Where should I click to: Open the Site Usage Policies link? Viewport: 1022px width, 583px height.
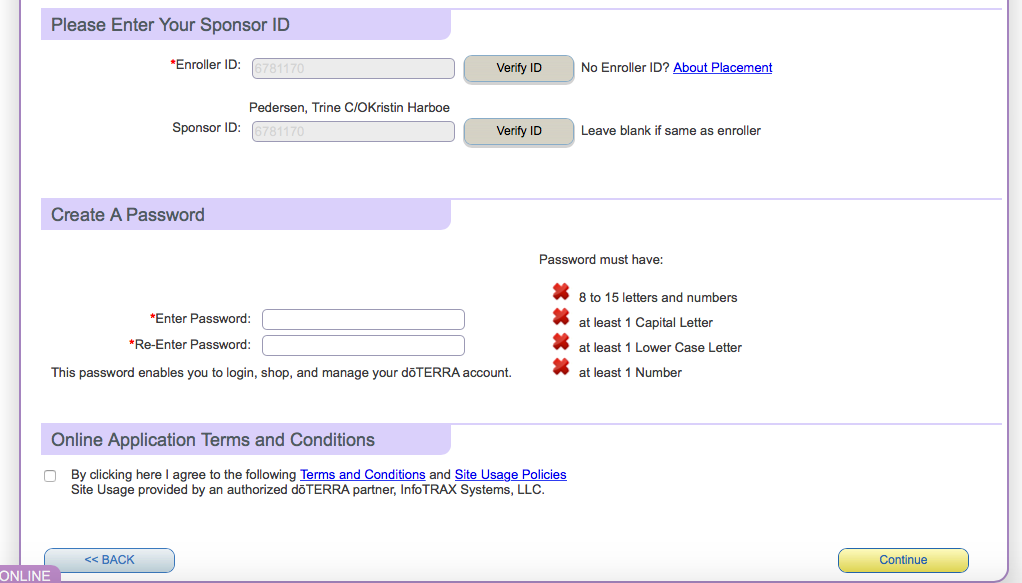[x=510, y=475]
